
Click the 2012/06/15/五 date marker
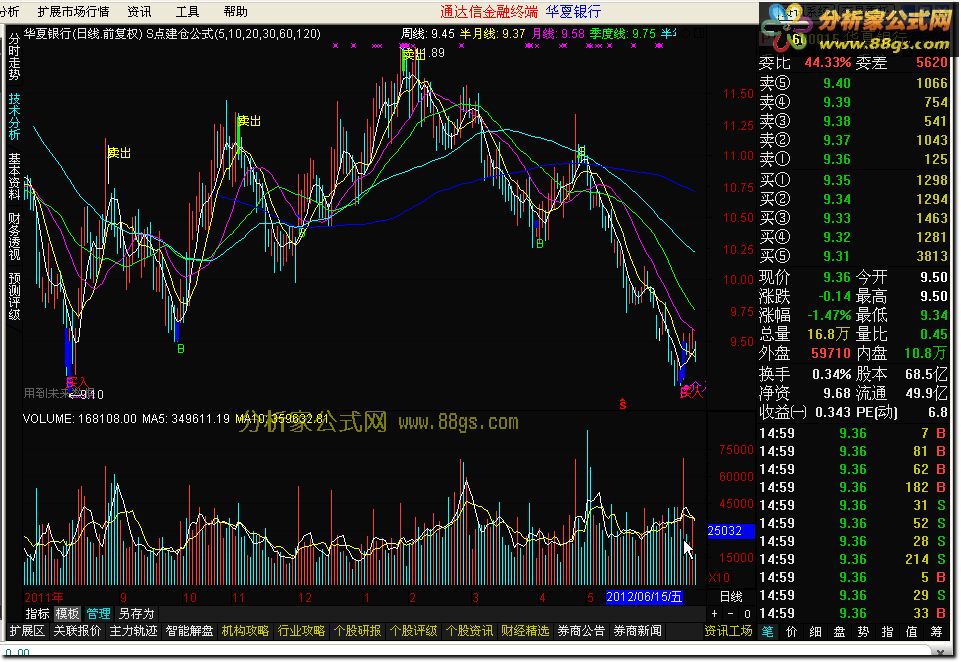click(x=644, y=596)
